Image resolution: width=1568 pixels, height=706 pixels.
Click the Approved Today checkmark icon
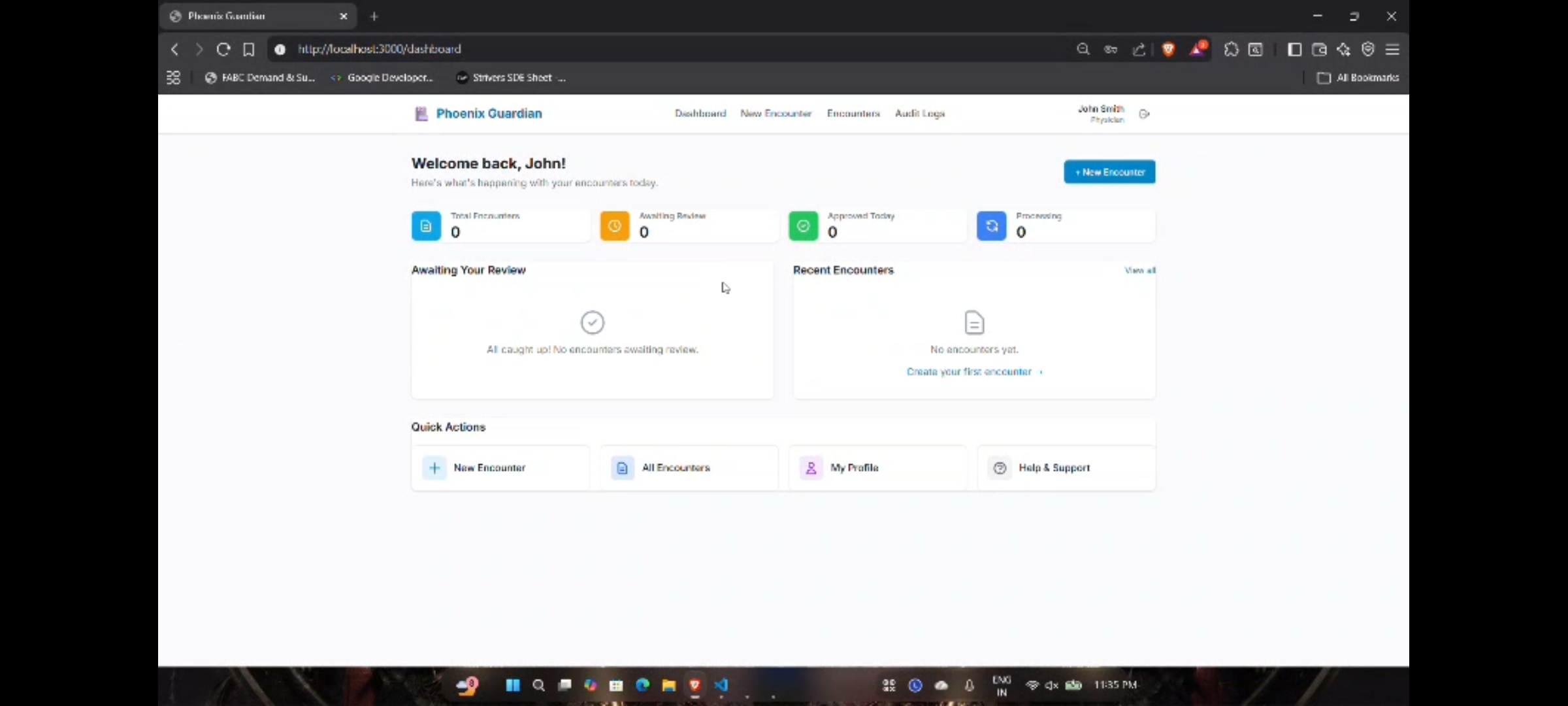click(803, 226)
